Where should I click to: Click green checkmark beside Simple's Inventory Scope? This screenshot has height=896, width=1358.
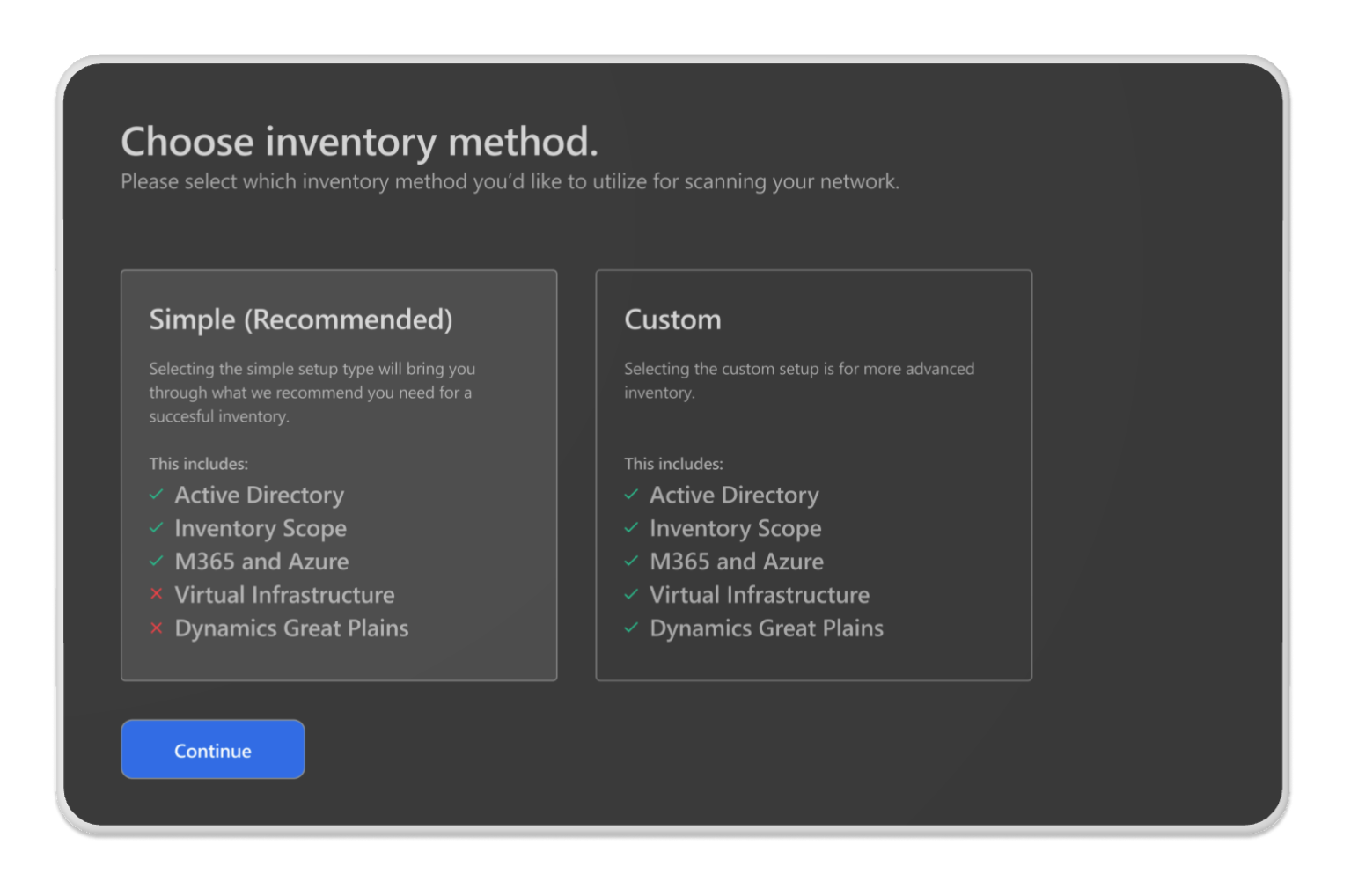pos(157,528)
